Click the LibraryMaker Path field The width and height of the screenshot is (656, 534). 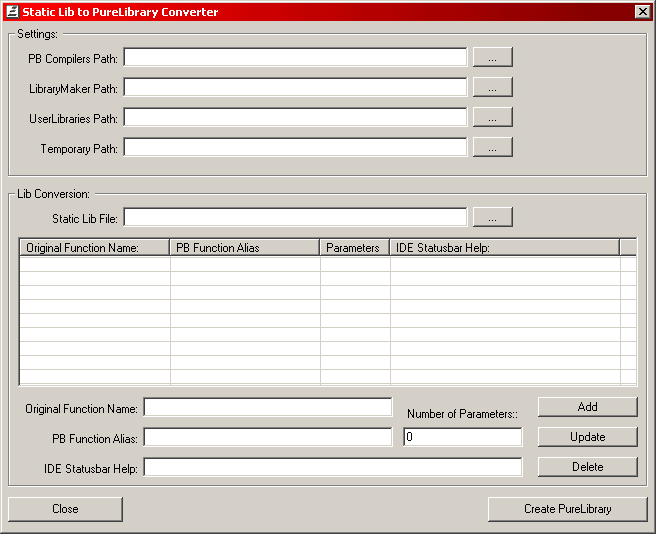pos(295,87)
